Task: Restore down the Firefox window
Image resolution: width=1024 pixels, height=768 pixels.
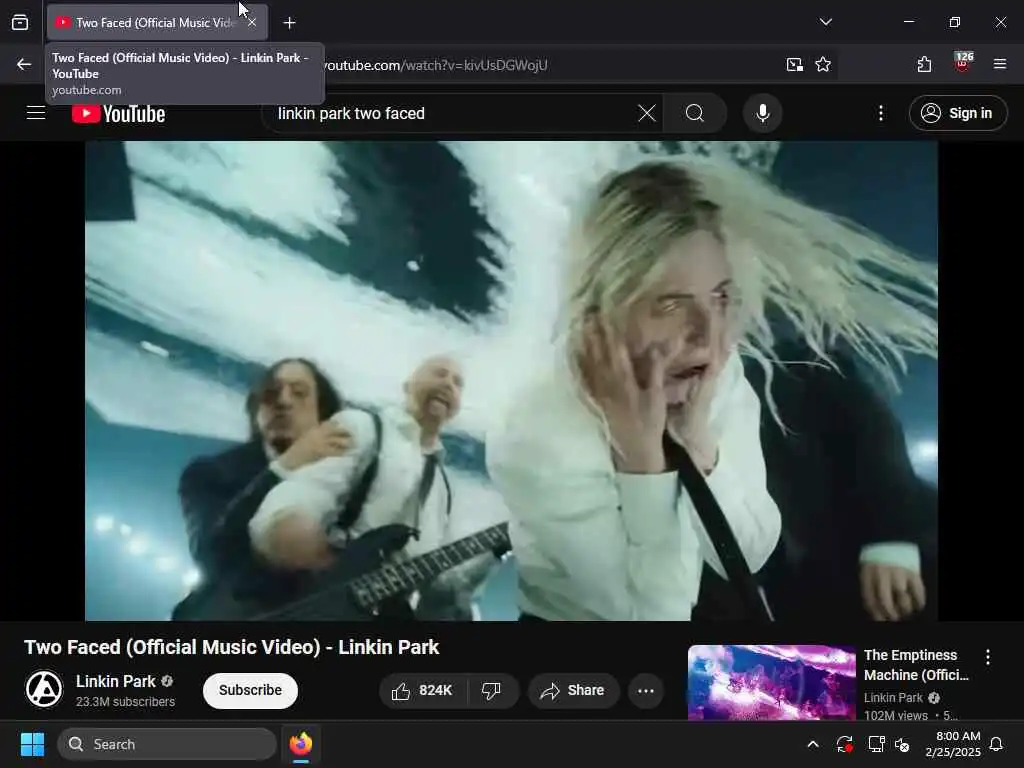Action: tap(955, 22)
